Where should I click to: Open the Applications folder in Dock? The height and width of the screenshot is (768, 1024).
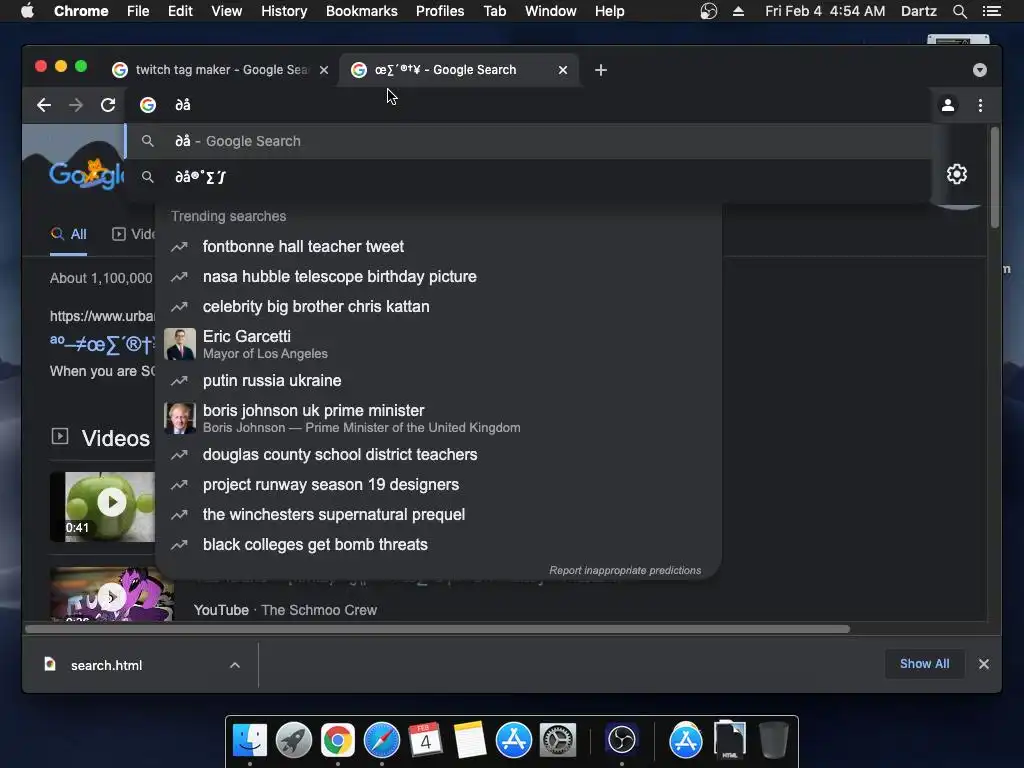[x=685, y=740]
